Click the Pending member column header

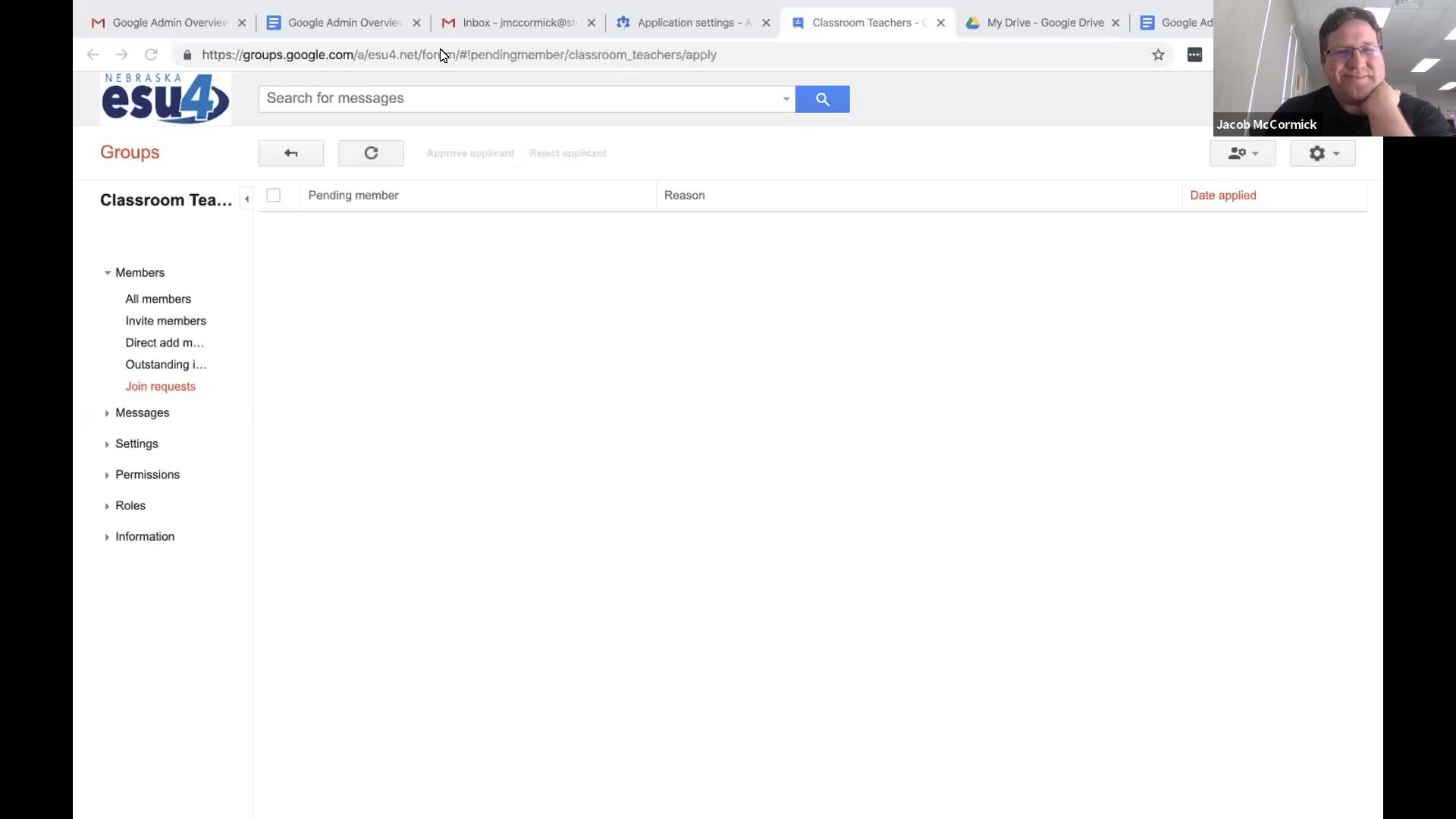353,196
